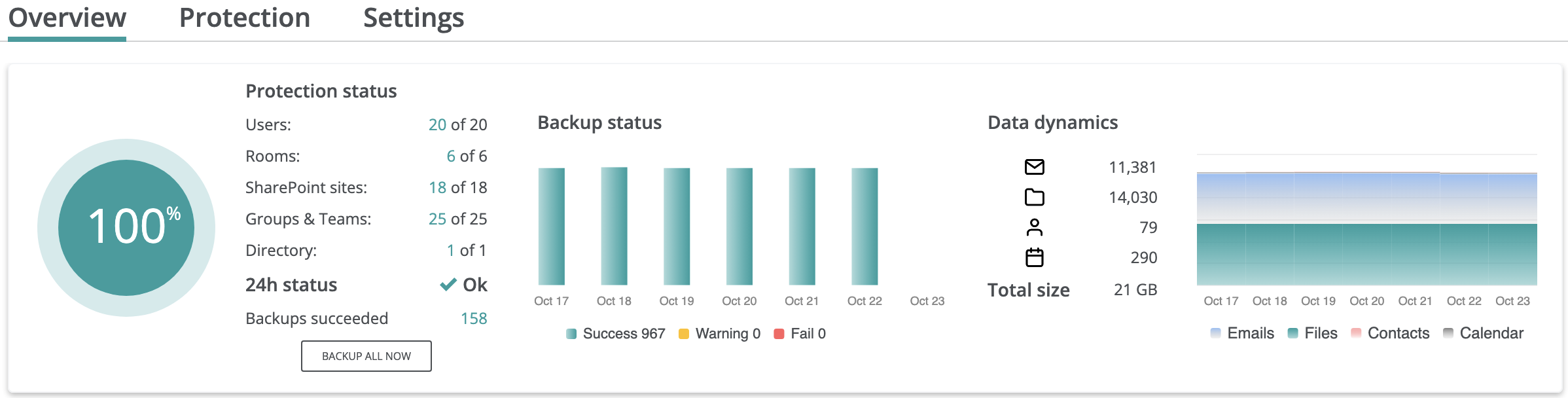Select the Oct 19 backup status bar

pos(677,226)
